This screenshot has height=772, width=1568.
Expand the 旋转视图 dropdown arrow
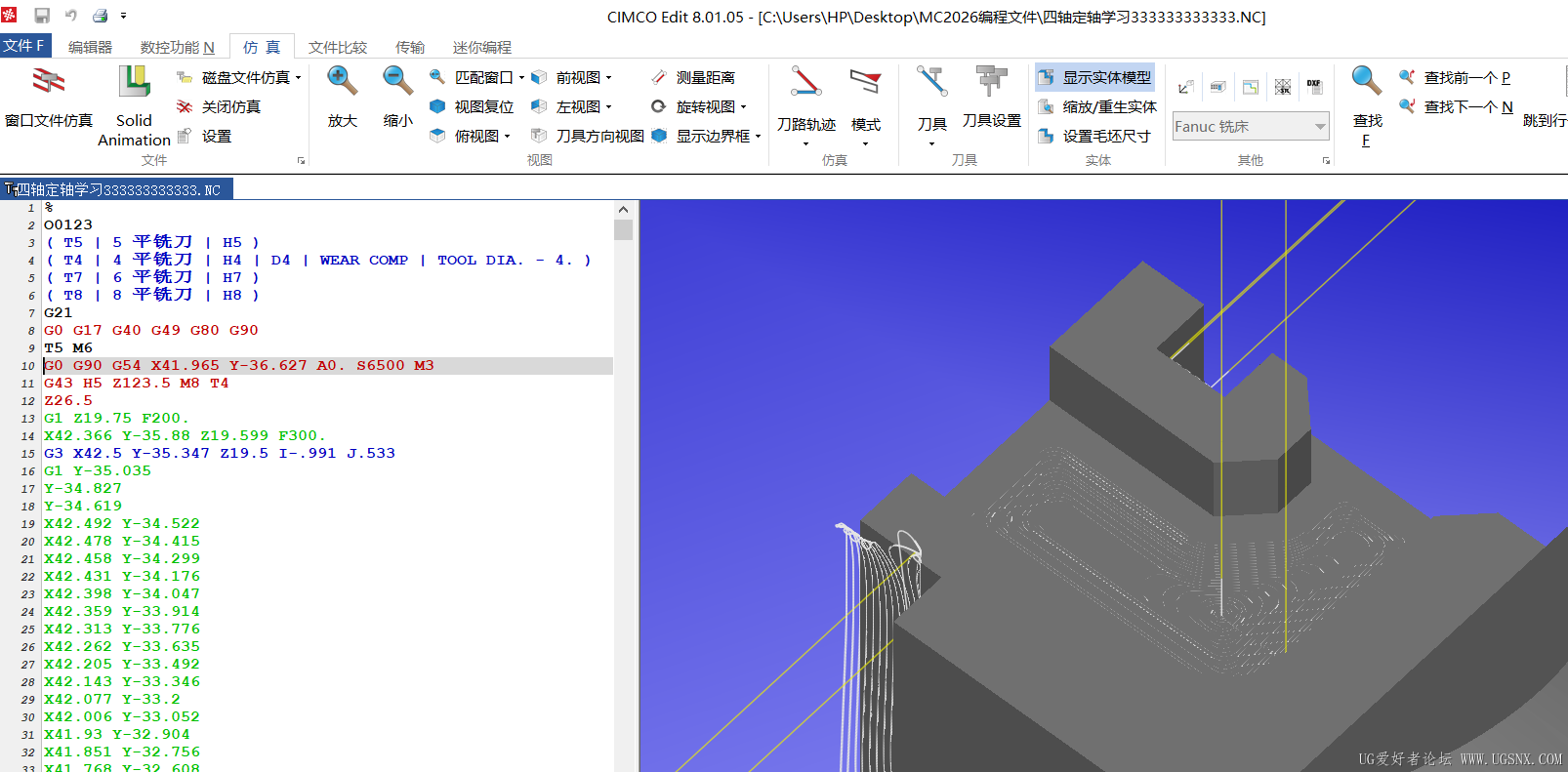coord(743,106)
